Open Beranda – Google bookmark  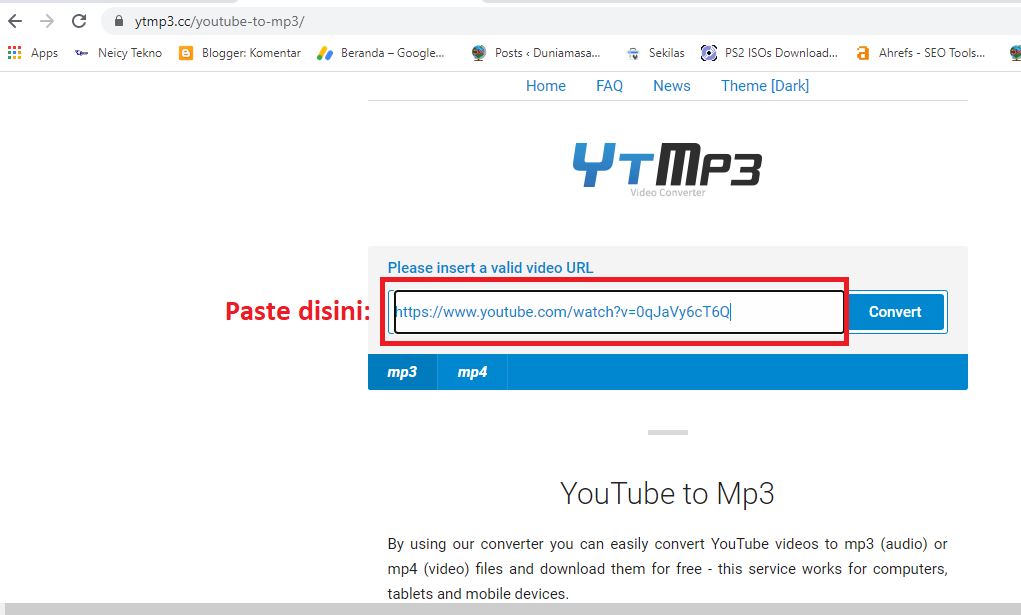(x=393, y=53)
